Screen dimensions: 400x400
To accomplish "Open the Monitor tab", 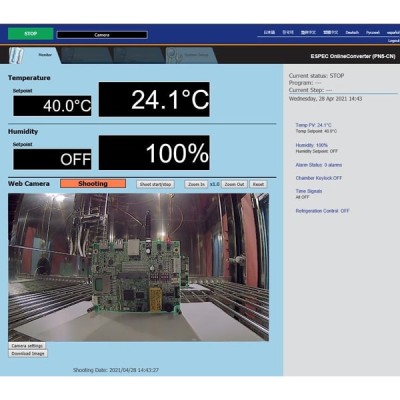I will point(34,55).
